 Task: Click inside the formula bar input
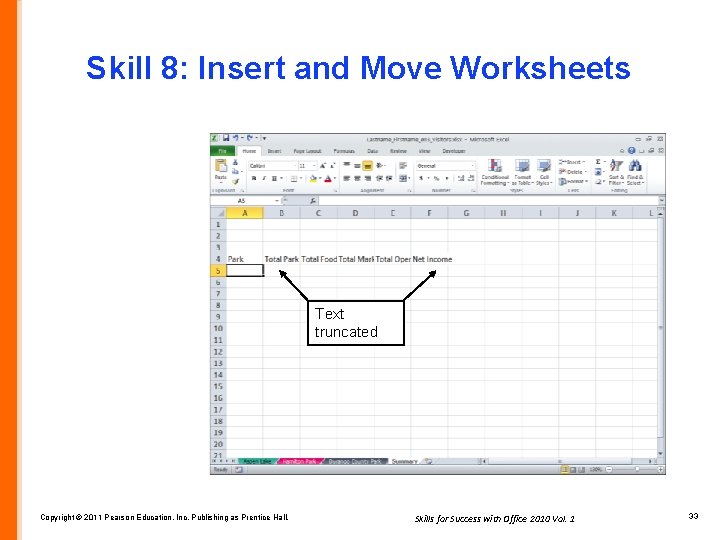[488, 201]
